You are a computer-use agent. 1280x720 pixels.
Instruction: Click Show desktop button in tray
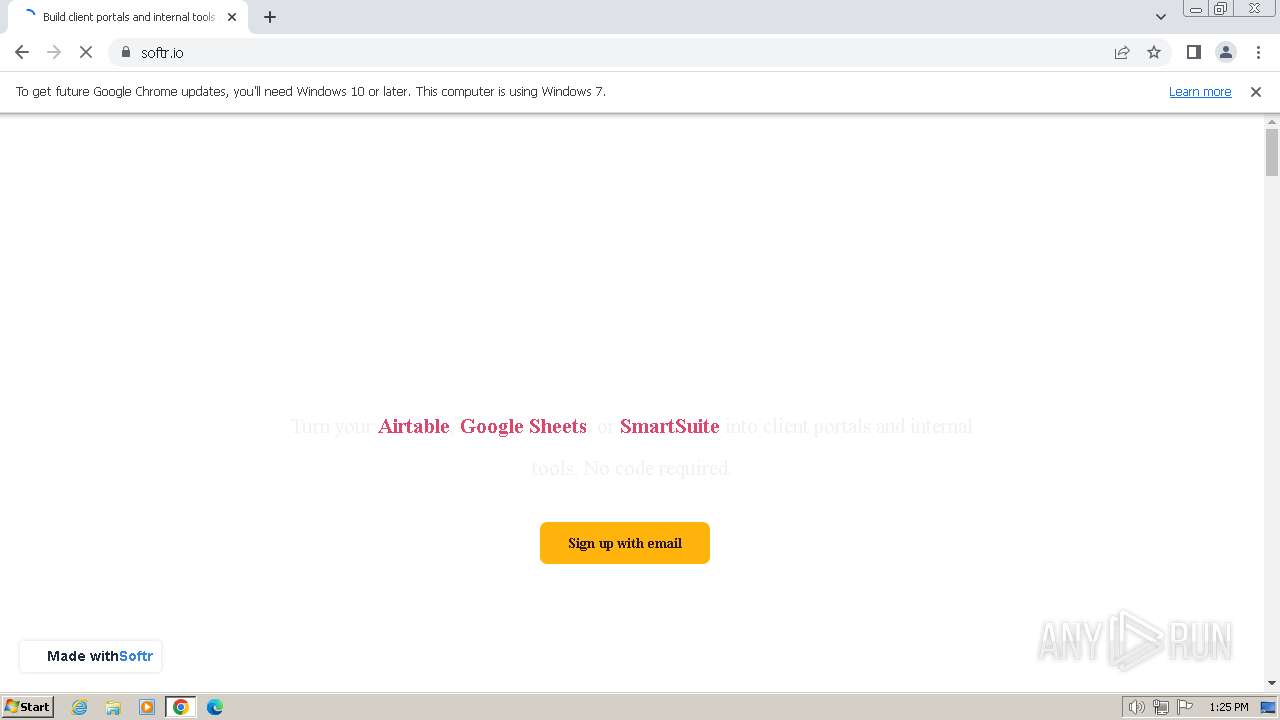click(x=1268, y=707)
